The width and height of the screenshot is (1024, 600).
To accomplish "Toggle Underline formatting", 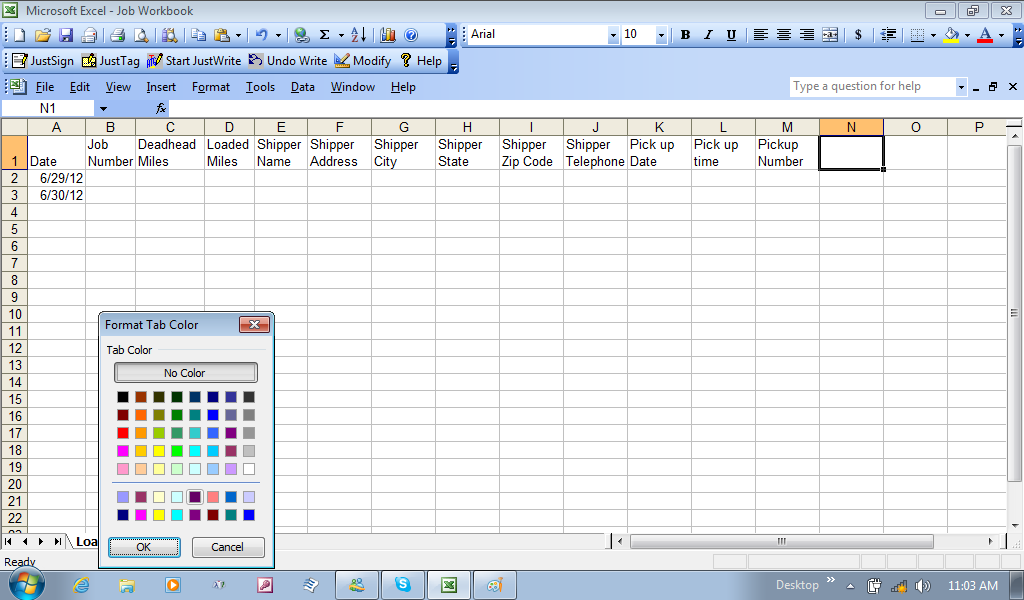I will pyautogui.click(x=731, y=35).
